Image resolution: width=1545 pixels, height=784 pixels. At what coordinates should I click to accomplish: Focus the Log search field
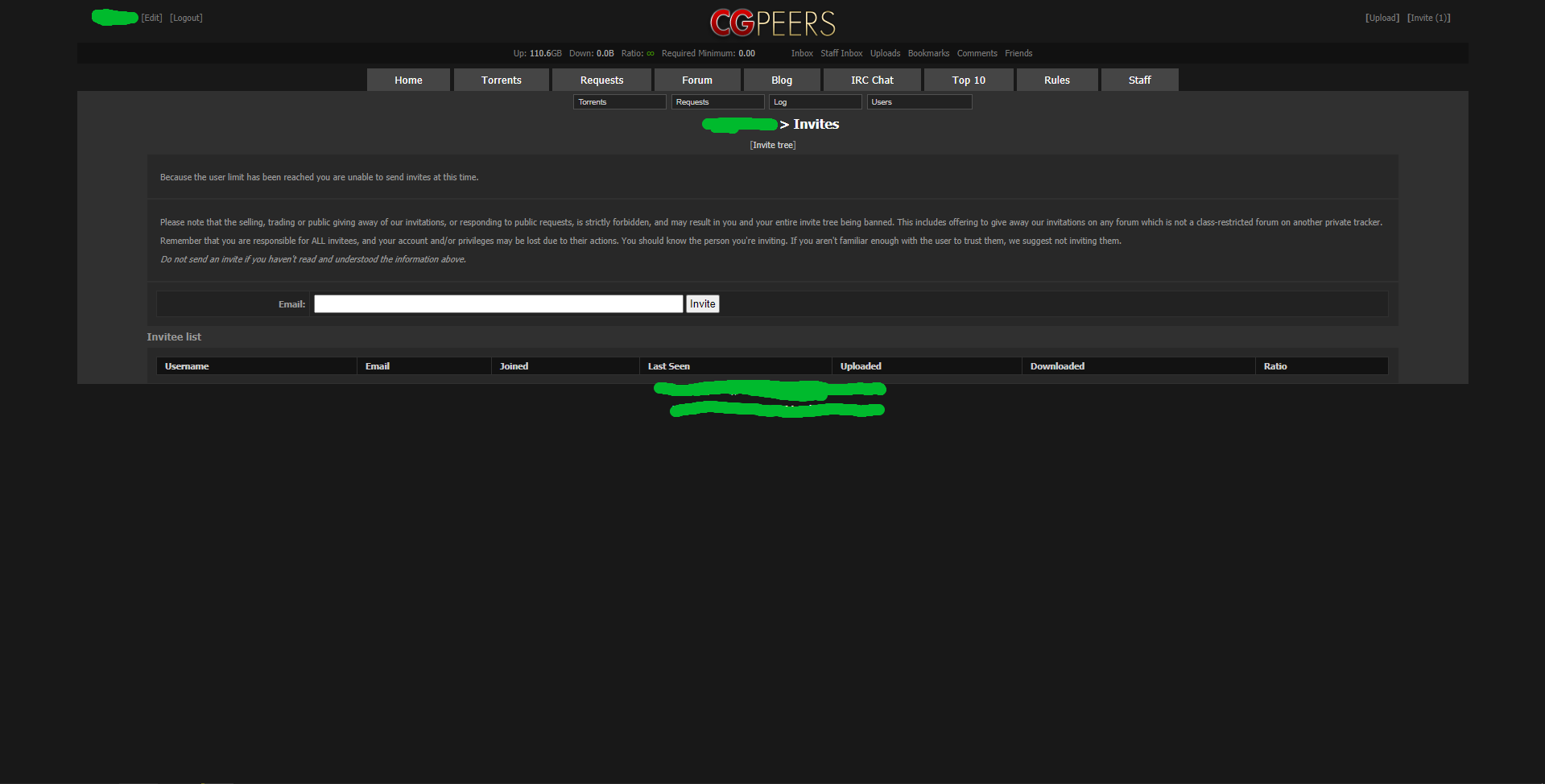click(x=816, y=102)
